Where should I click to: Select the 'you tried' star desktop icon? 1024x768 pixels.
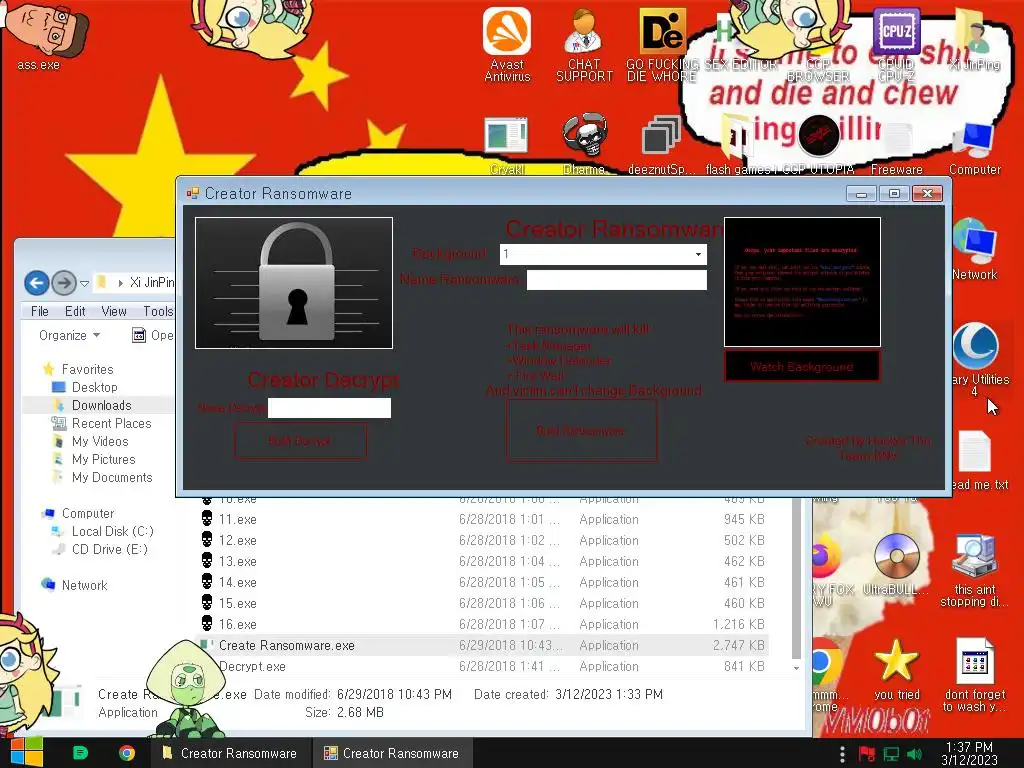(897, 669)
